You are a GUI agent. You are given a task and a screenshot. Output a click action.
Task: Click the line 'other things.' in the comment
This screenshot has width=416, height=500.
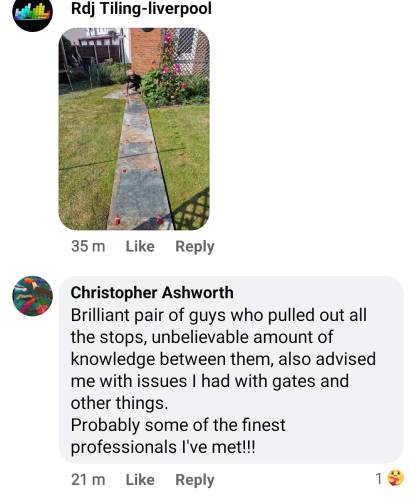(119, 403)
